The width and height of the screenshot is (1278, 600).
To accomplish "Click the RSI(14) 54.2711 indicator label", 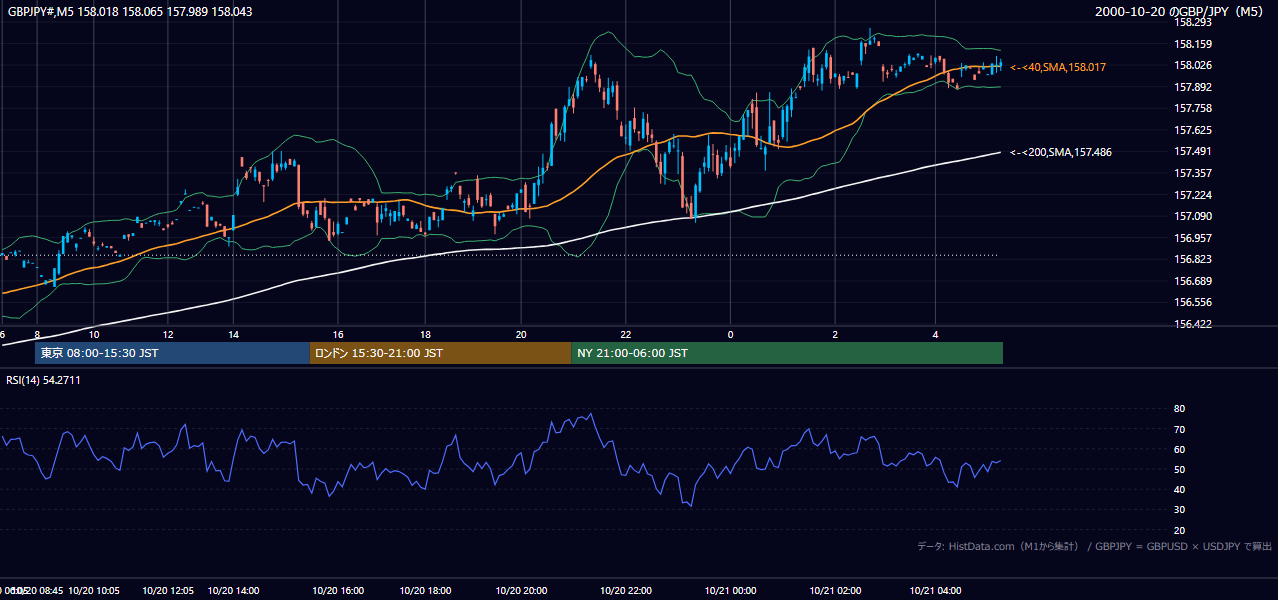I will coord(43,380).
